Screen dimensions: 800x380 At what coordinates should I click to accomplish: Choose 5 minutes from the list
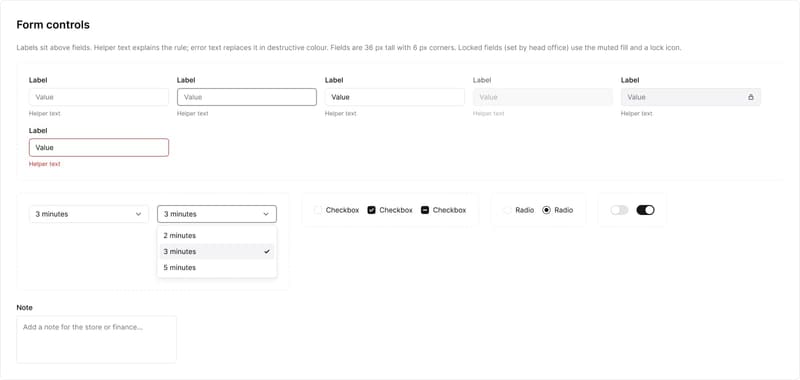coord(217,268)
